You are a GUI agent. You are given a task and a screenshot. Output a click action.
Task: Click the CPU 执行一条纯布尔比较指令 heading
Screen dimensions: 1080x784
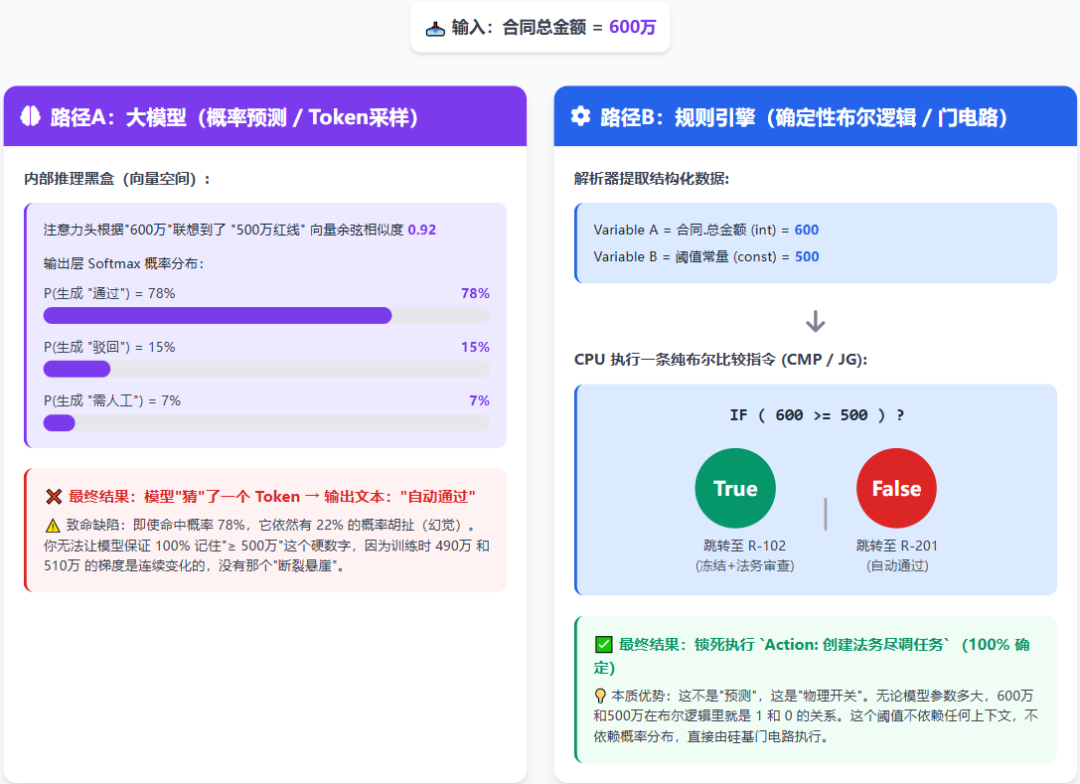coord(720,360)
